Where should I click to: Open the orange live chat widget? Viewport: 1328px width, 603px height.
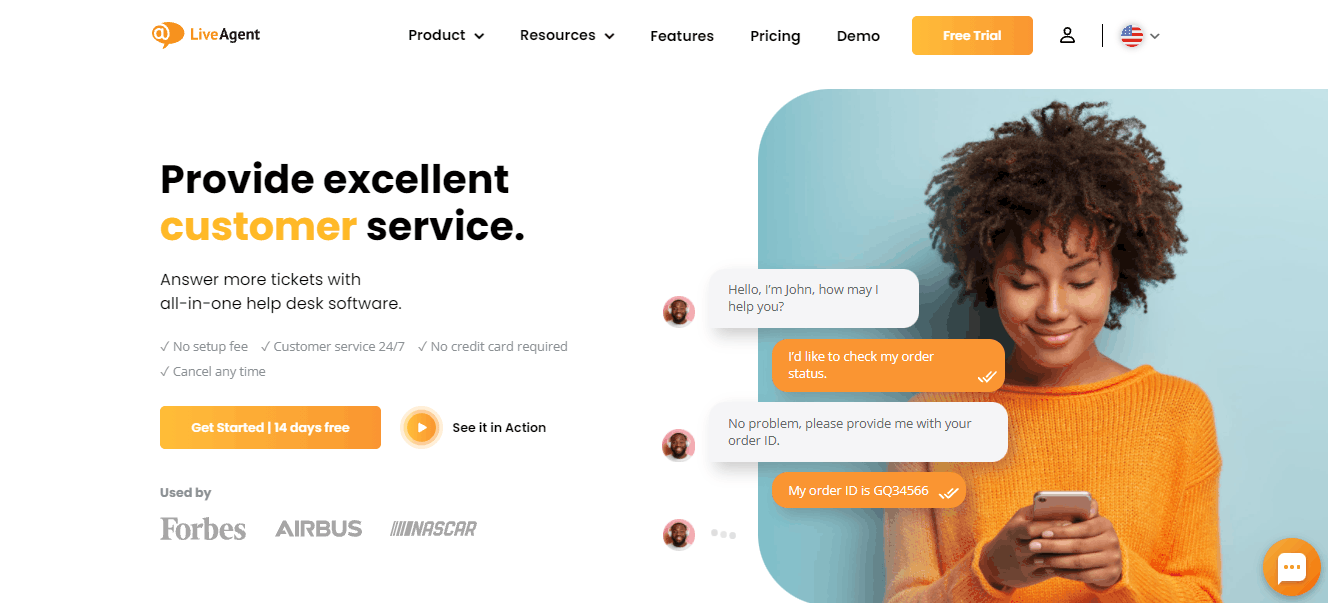pyautogui.click(x=1292, y=567)
